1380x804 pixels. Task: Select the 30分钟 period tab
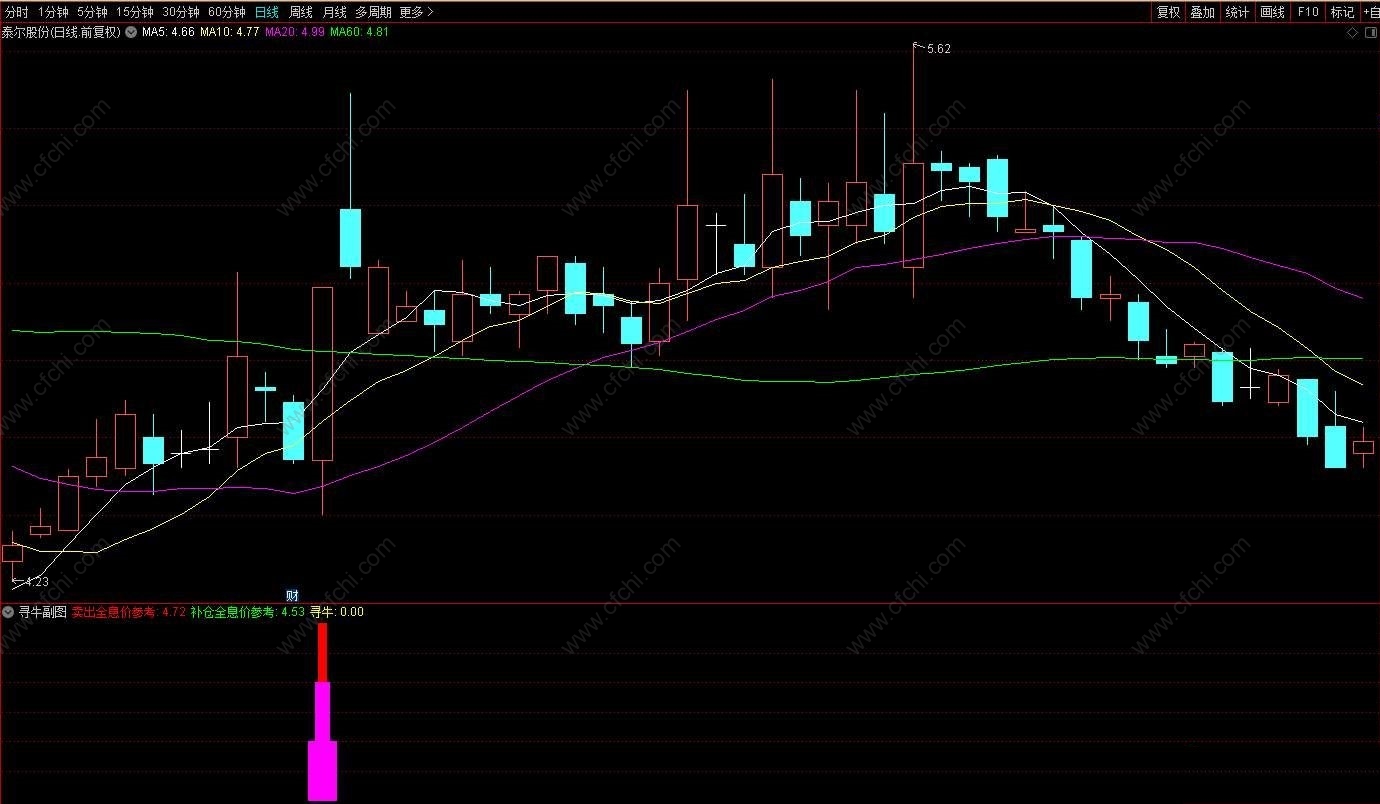[181, 12]
